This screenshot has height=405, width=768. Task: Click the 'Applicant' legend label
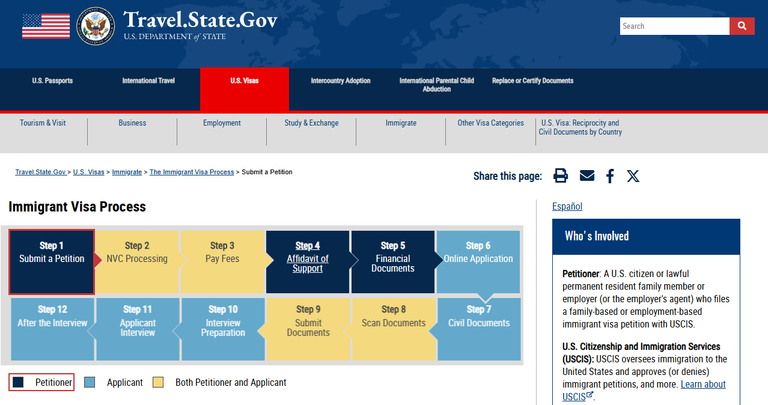(125, 382)
